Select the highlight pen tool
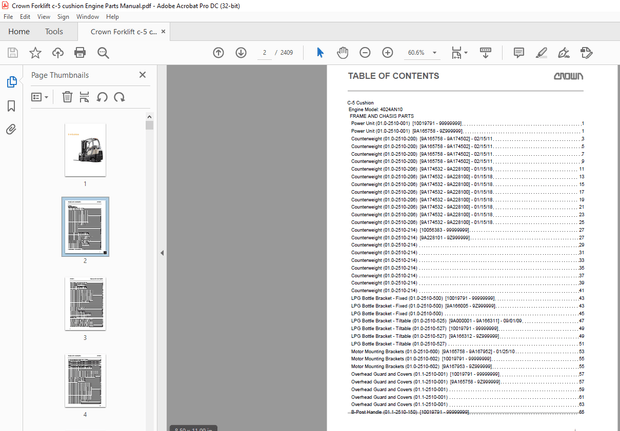 541,53
